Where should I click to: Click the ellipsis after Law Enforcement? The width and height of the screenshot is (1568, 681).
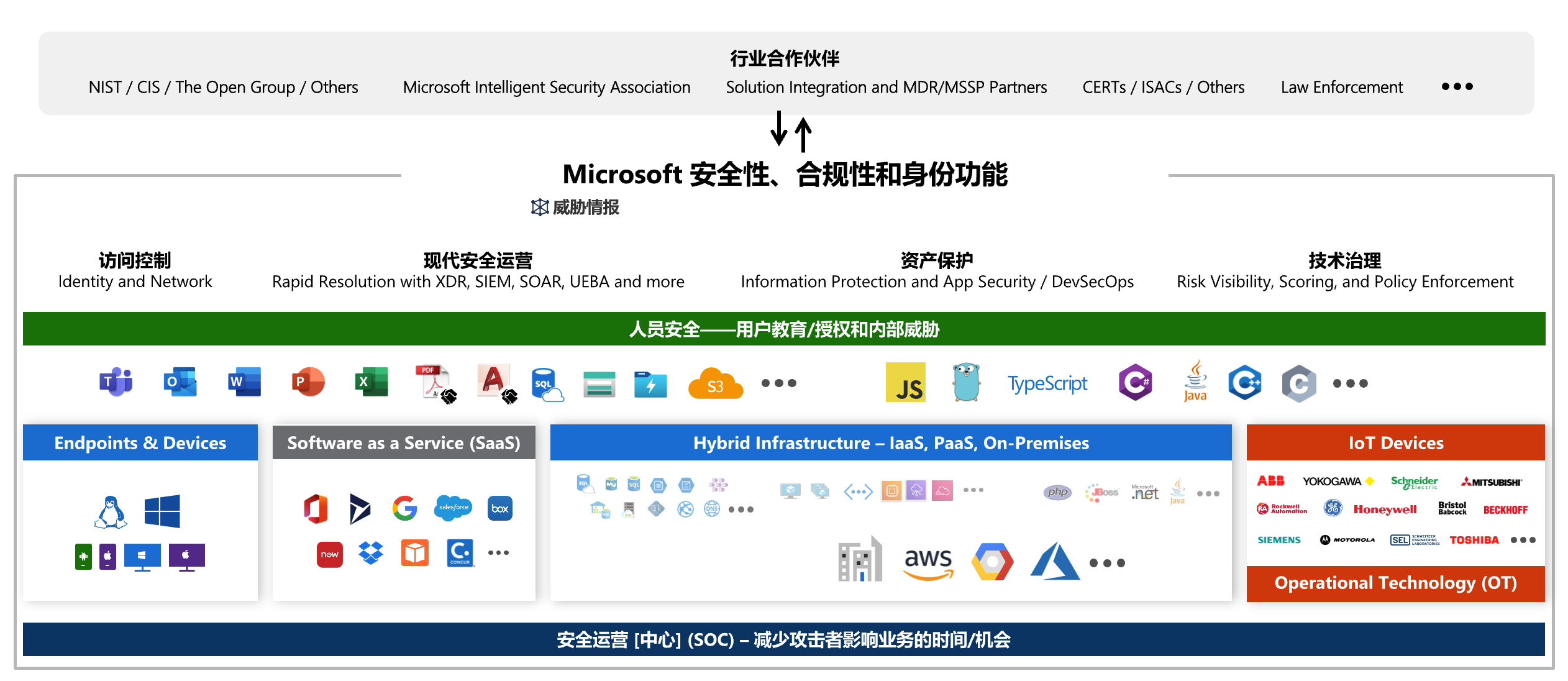pyautogui.click(x=1457, y=87)
